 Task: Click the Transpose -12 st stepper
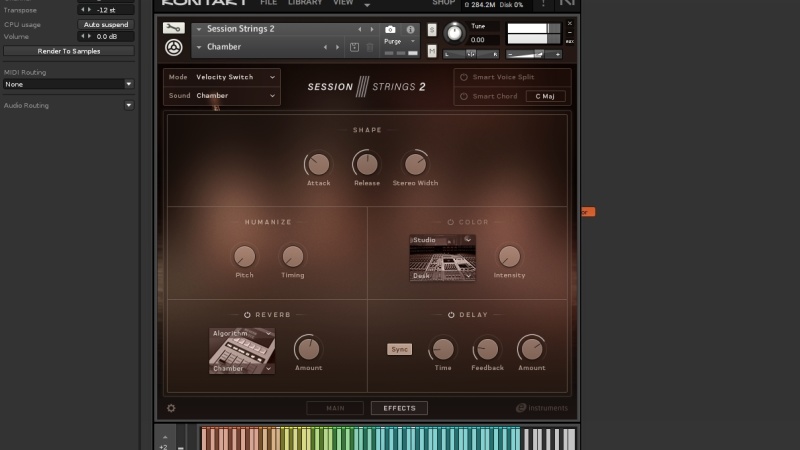click(106, 10)
